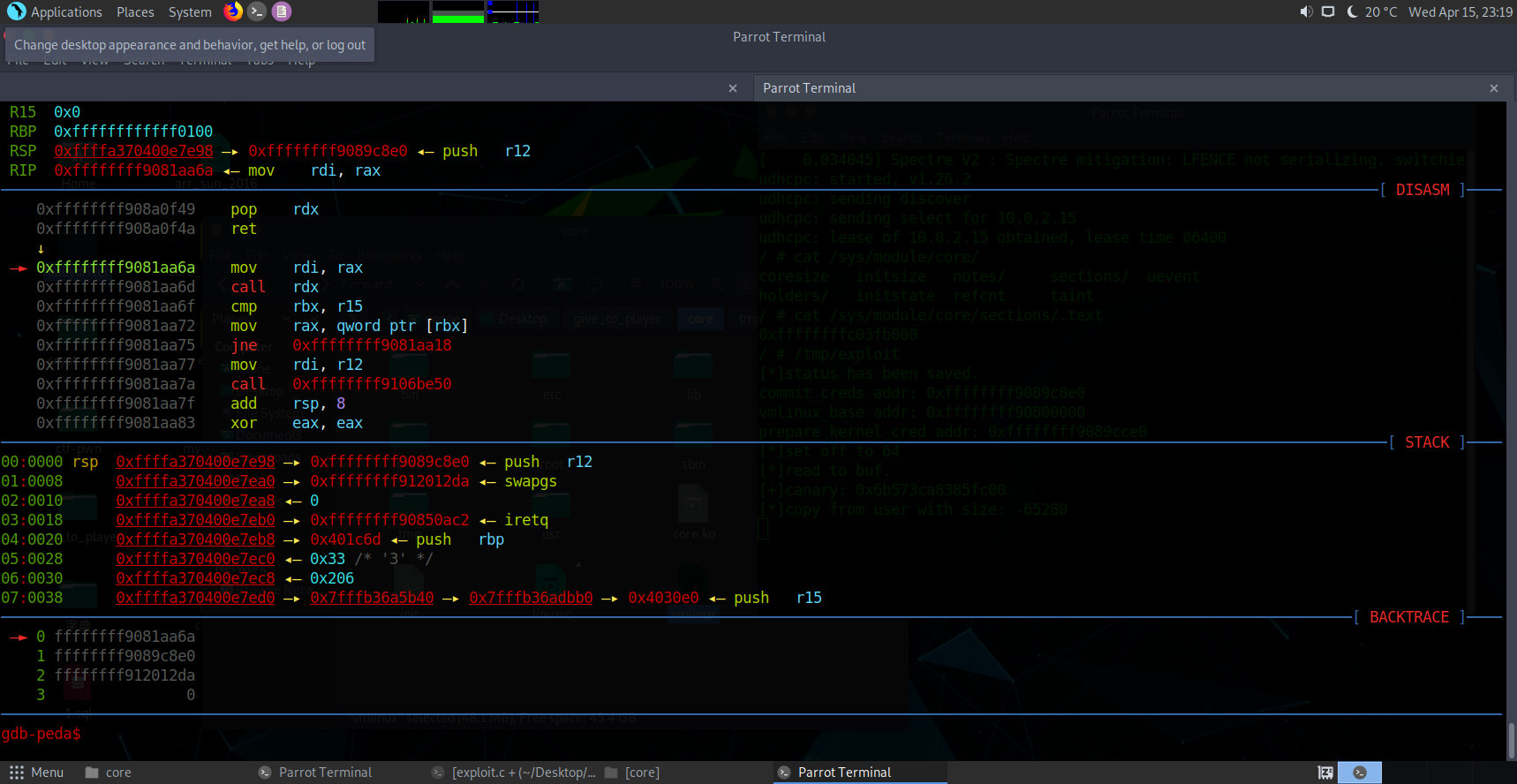Click RSP value 0xffffa370400e7e98
The width and height of the screenshot is (1517, 784).
coord(133,151)
